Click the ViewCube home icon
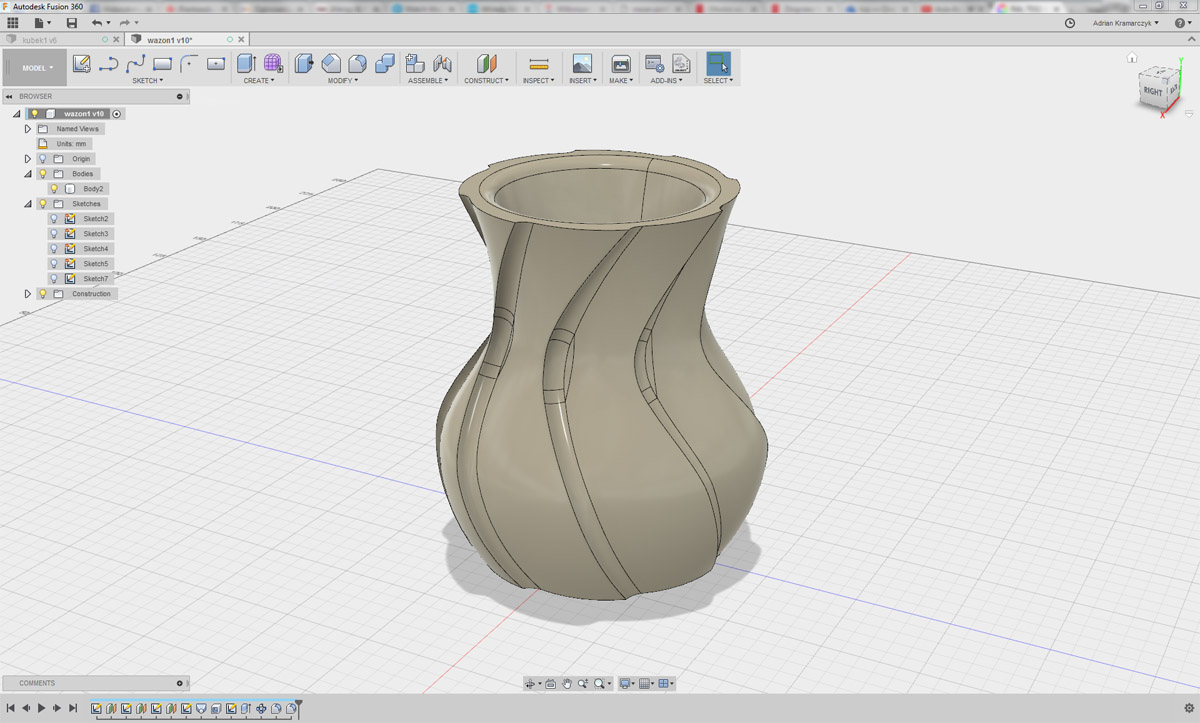This screenshot has width=1200, height=723. tap(1132, 58)
